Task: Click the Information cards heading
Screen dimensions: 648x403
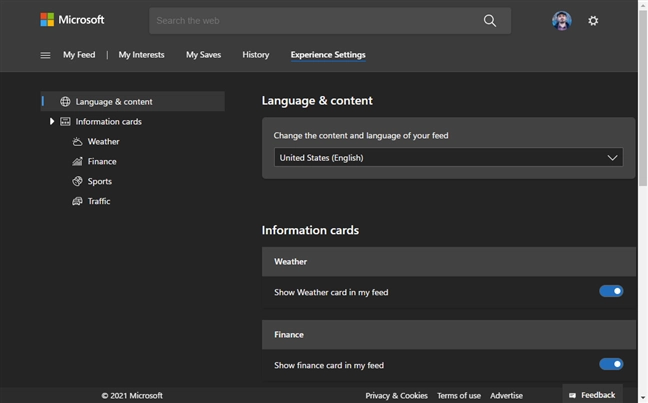Action: pos(310,230)
